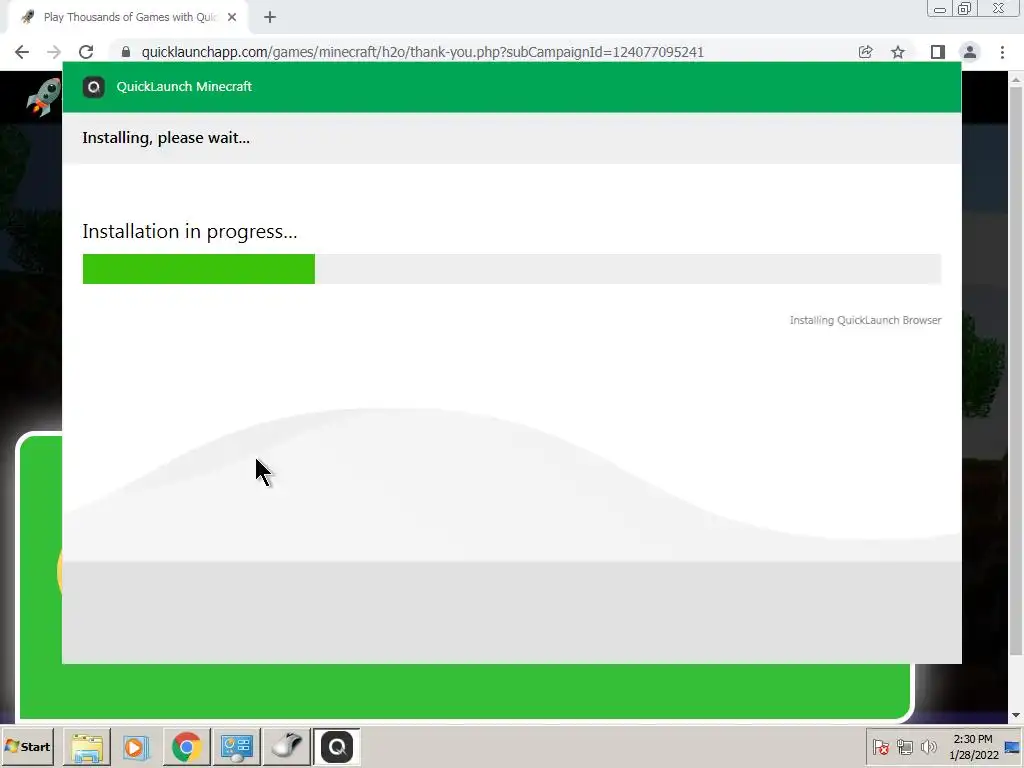Open Chrome's three-dot menu
Image resolution: width=1024 pixels, height=768 pixels.
(x=1002, y=52)
